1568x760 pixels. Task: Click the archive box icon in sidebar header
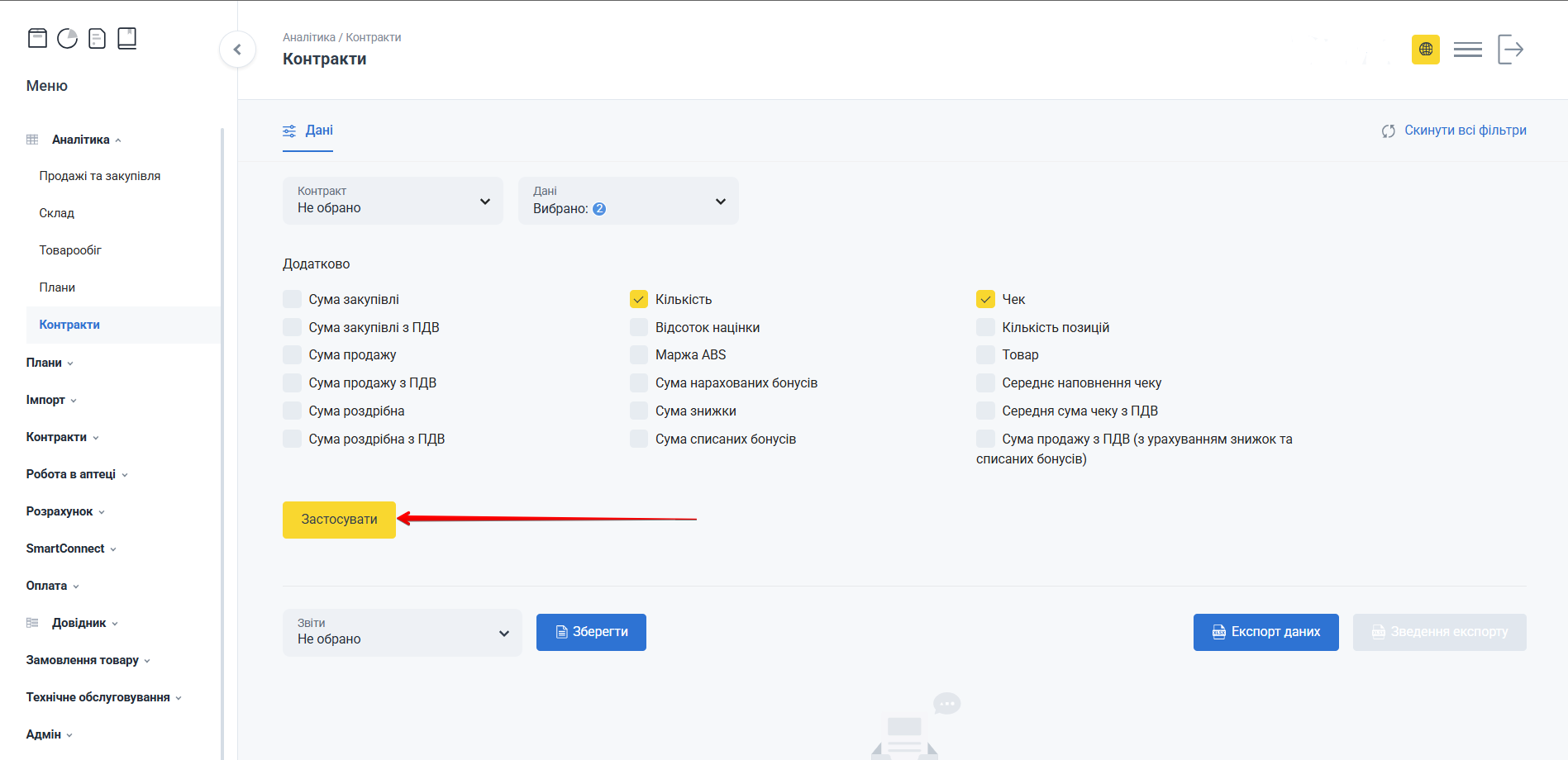pos(37,38)
